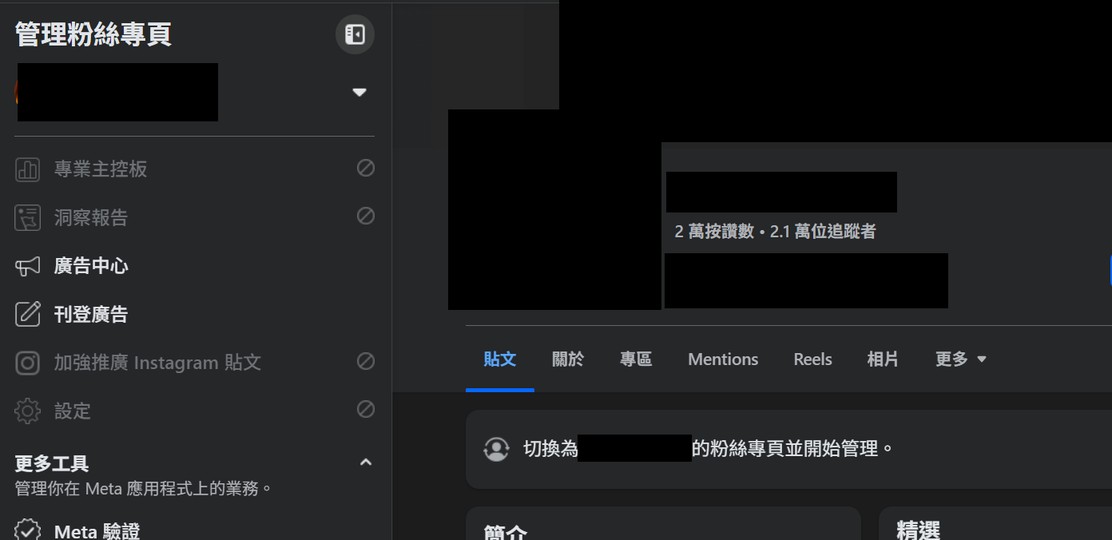Open 廣告中心 from the sidebar
The image size is (1112, 540).
click(91, 266)
